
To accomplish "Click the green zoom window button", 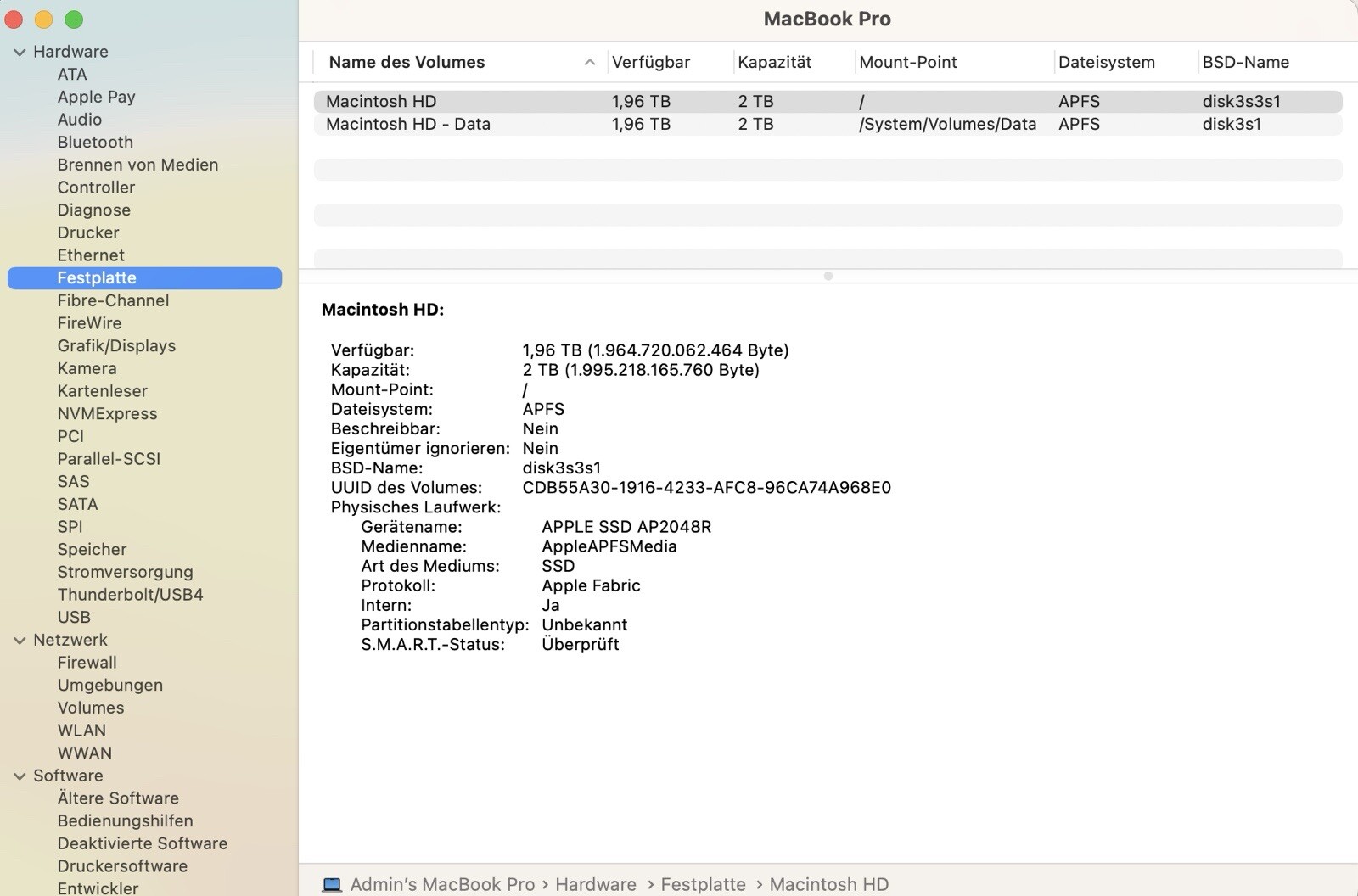I will pos(74,20).
